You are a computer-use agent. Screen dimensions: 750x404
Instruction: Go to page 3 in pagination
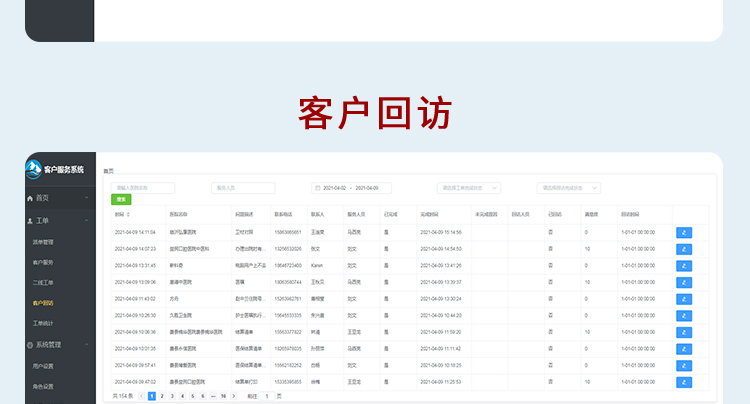[171, 396]
